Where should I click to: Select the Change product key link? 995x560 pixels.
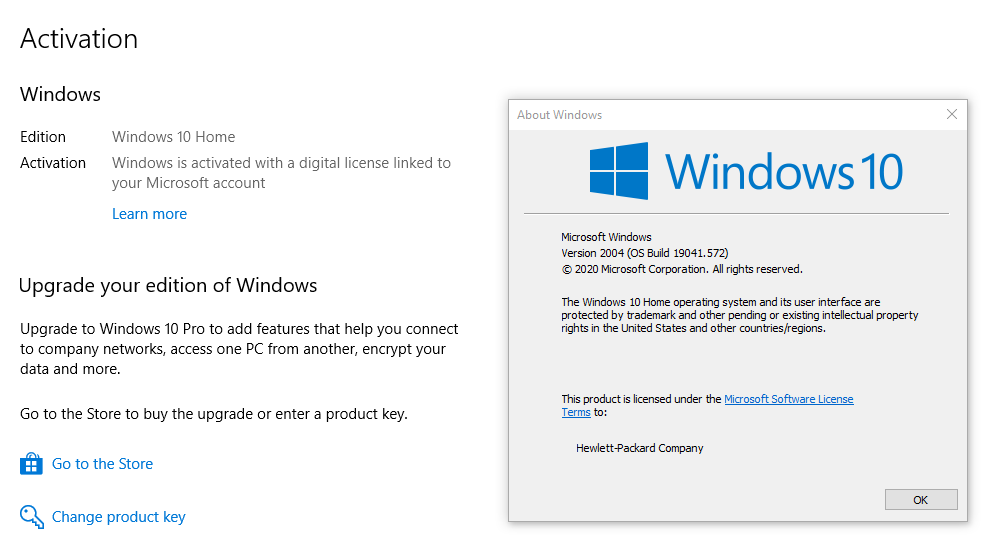pyautogui.click(x=118, y=517)
